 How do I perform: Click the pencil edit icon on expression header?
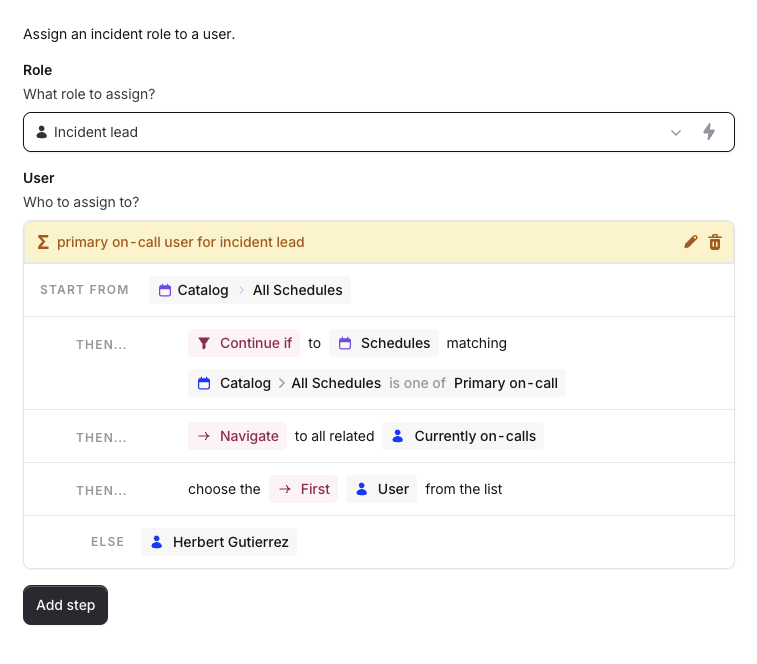[x=690, y=242]
